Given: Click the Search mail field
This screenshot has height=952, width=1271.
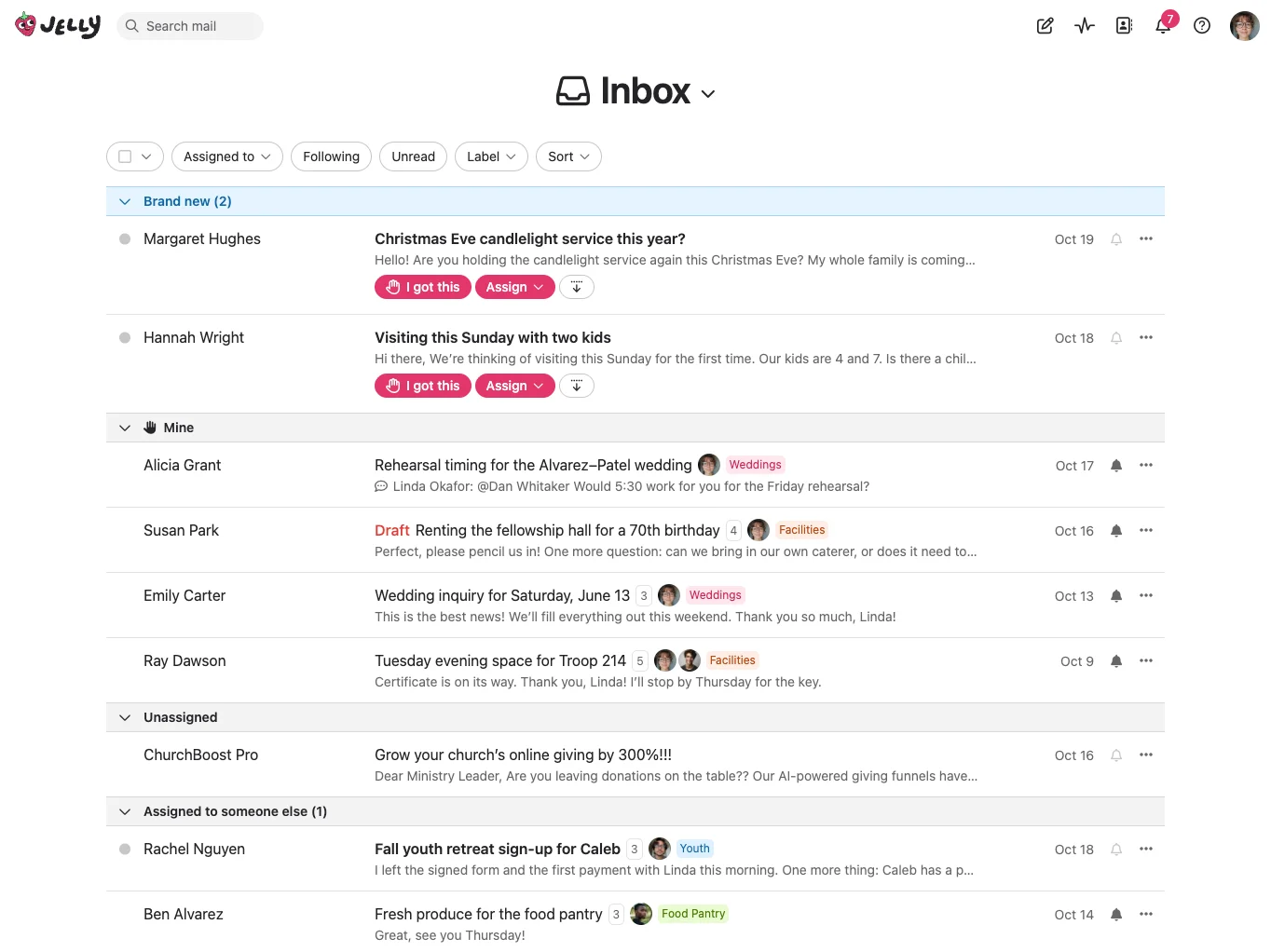Looking at the screenshot, I should coord(190,26).
